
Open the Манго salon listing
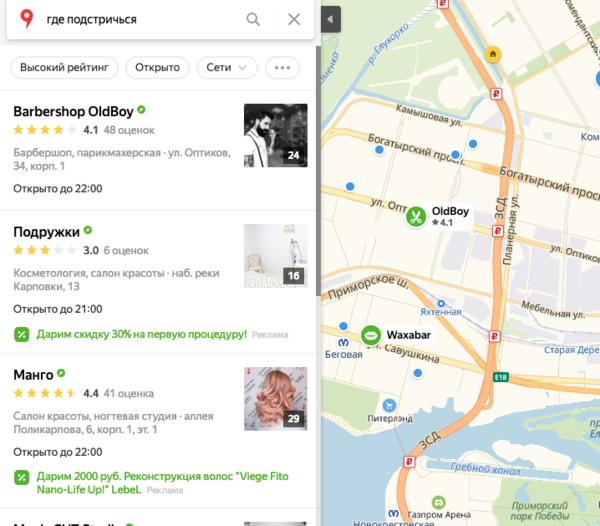point(33,375)
